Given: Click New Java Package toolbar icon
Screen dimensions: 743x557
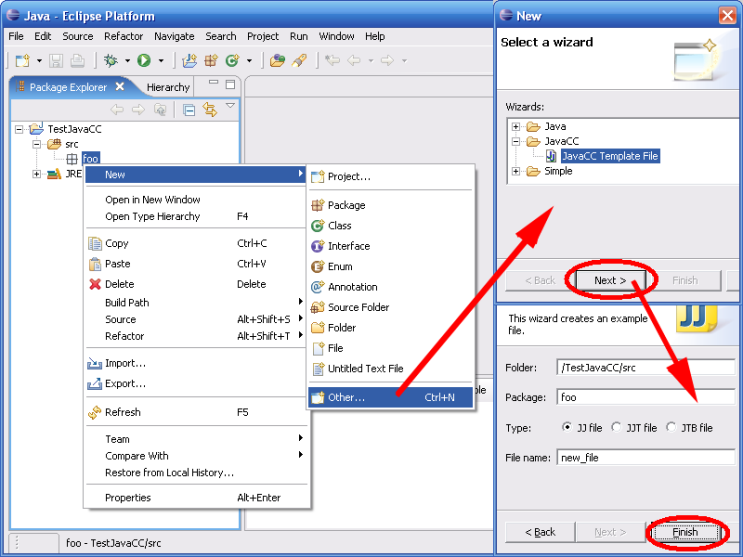Looking at the screenshot, I should pyautogui.click(x=211, y=61).
